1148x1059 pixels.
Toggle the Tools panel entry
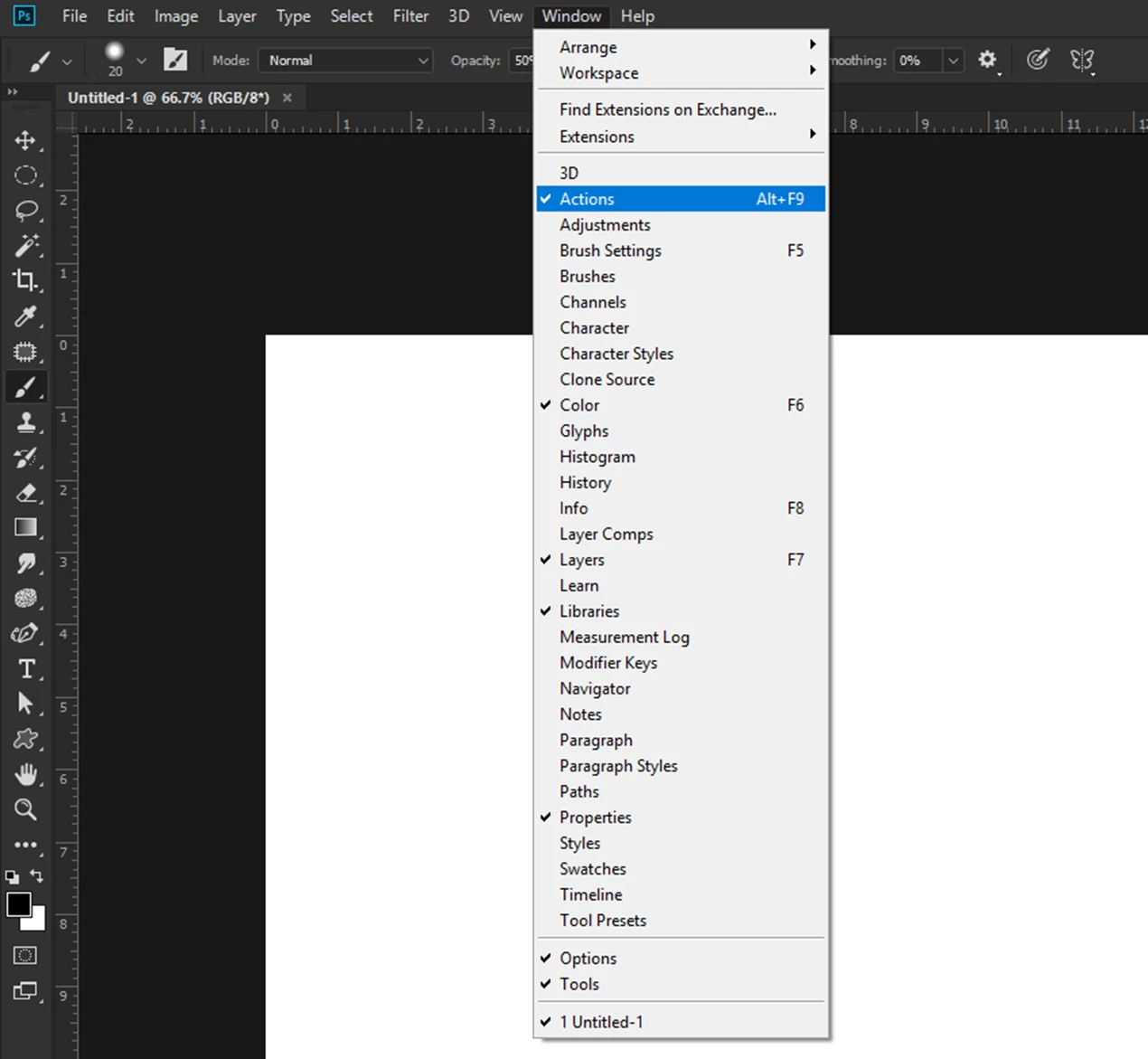tap(681, 984)
